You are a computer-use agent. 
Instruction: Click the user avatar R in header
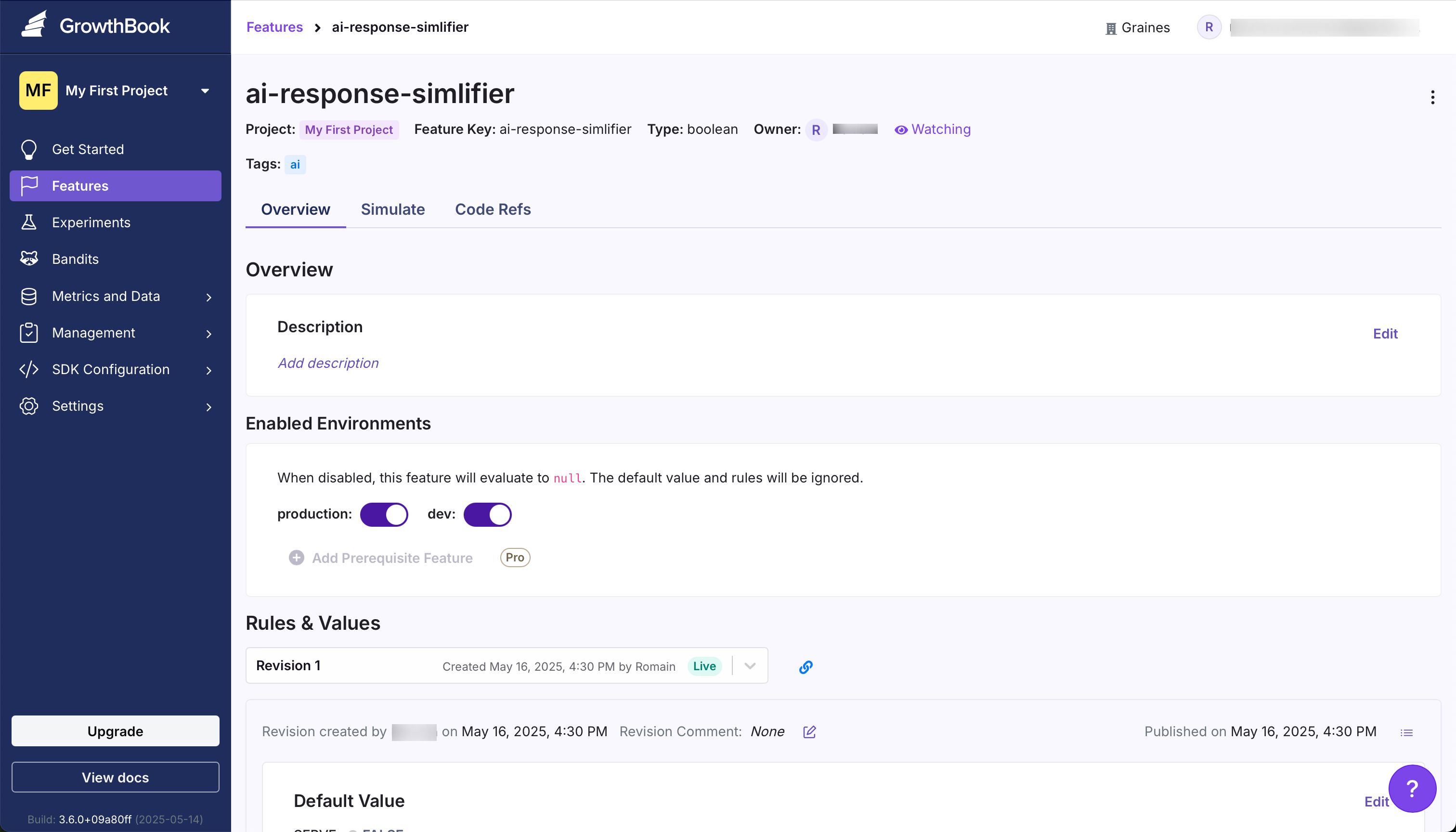coord(1209,27)
